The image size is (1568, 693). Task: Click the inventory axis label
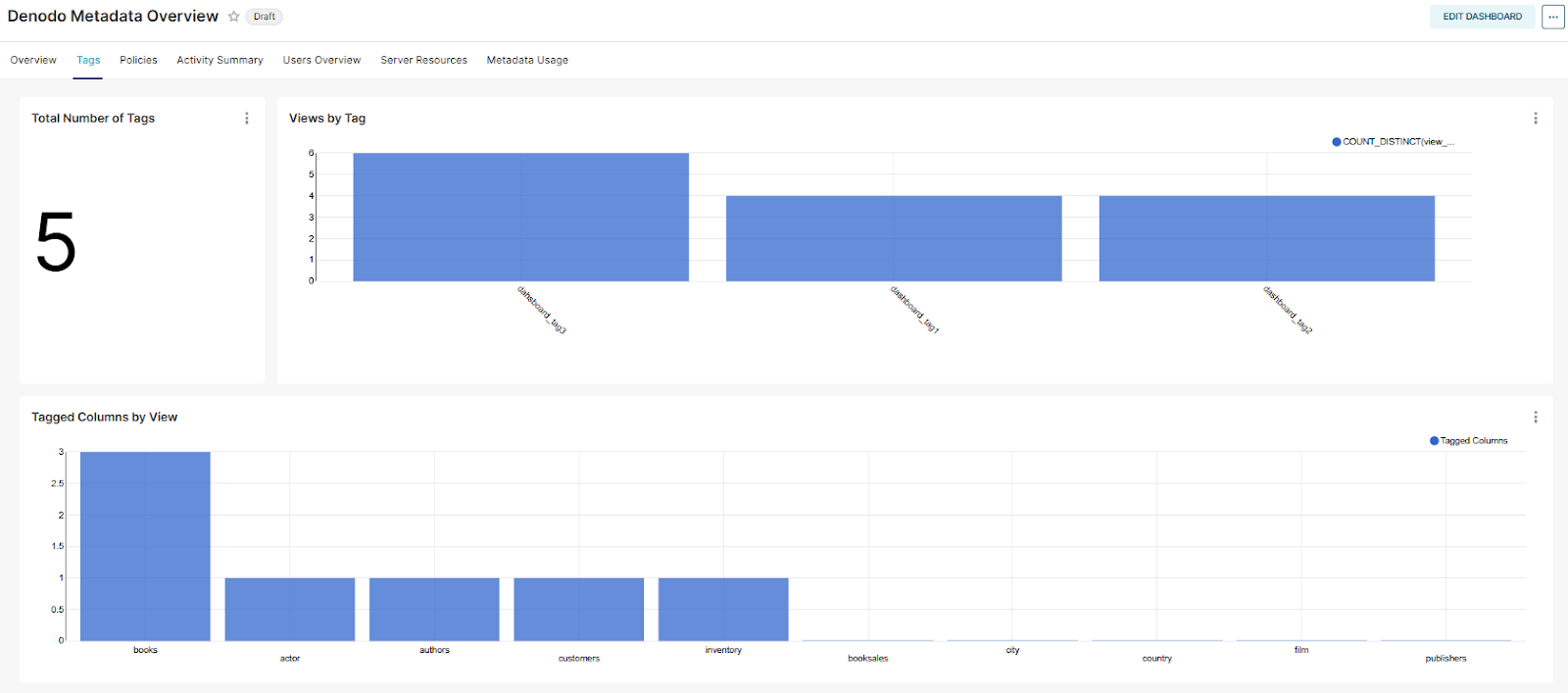click(723, 650)
